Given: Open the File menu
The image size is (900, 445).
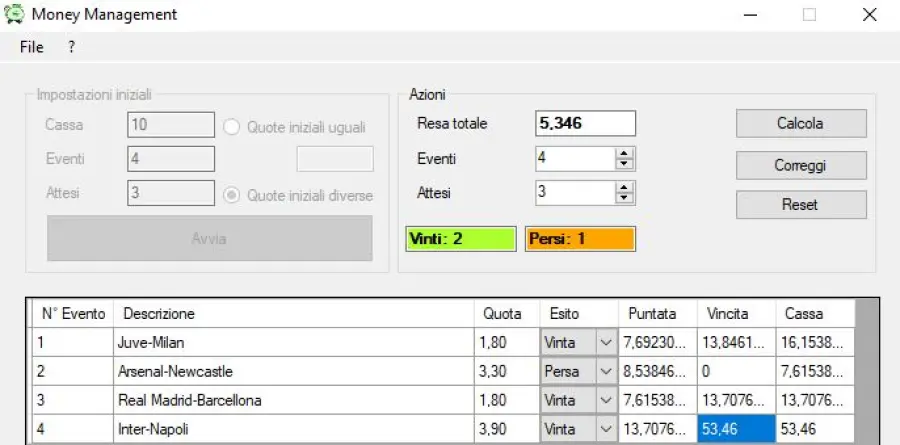Looking at the screenshot, I should click(x=32, y=47).
